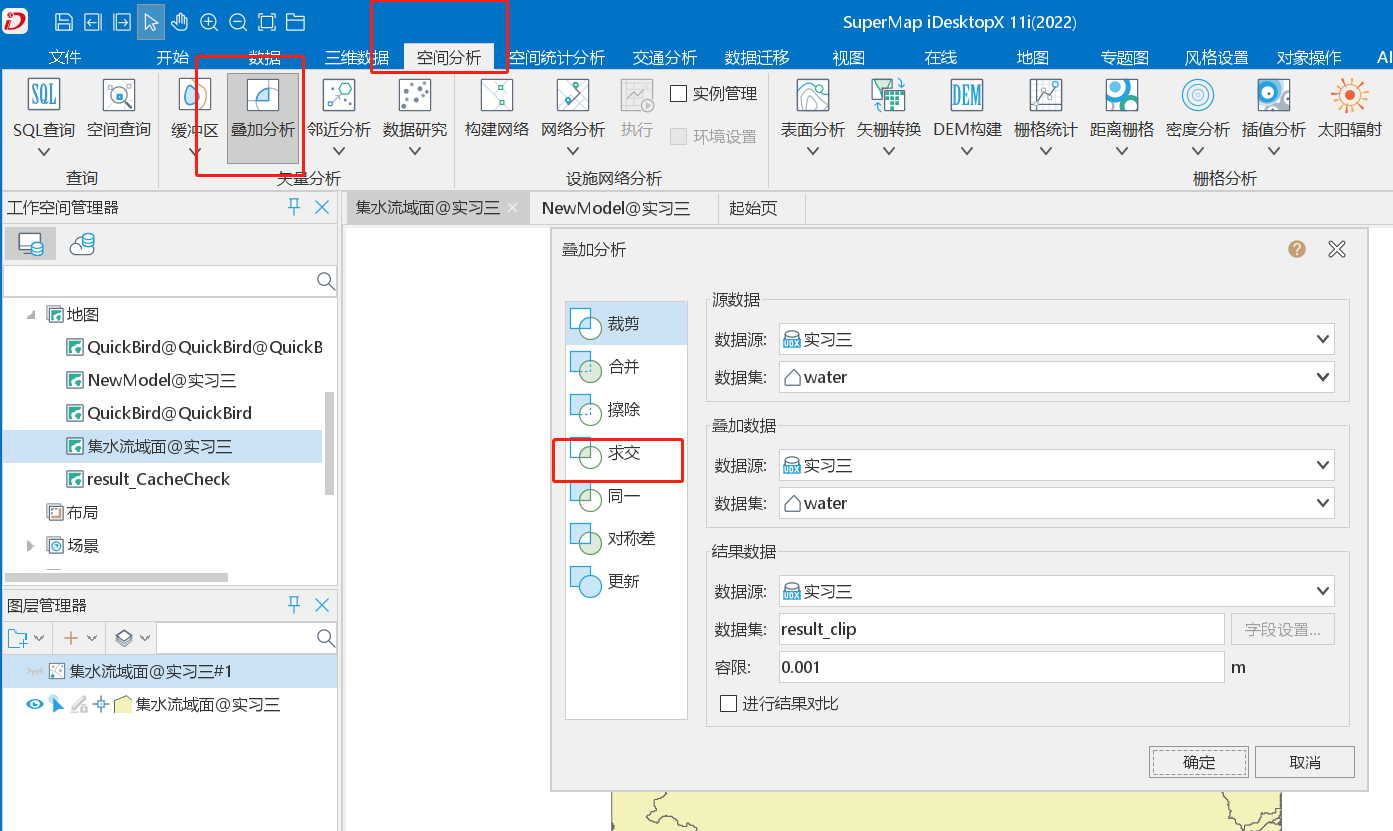Click the 容限 0.001 input field
The width and height of the screenshot is (1393, 831).
point(1001,667)
